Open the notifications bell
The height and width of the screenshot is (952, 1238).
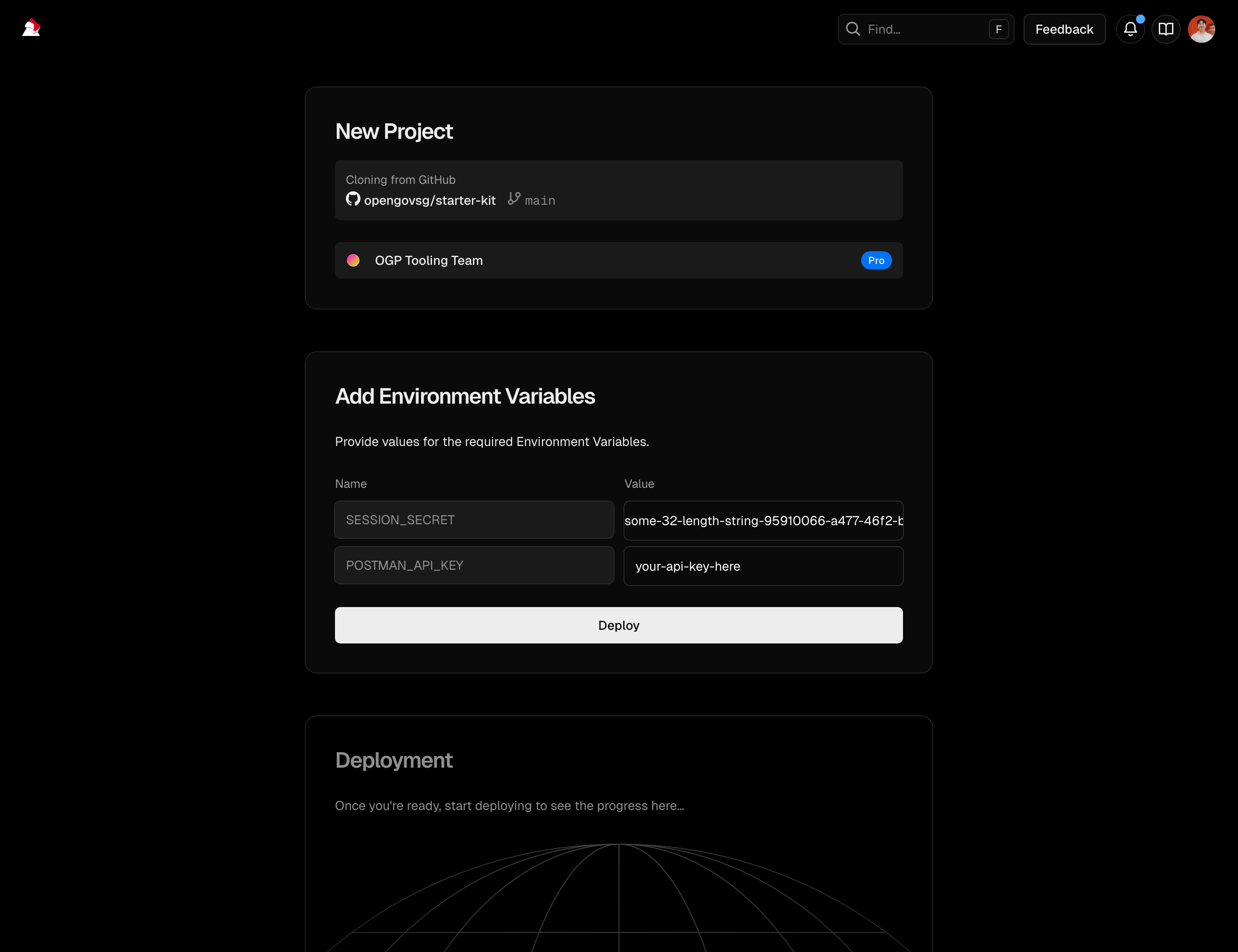click(x=1130, y=29)
